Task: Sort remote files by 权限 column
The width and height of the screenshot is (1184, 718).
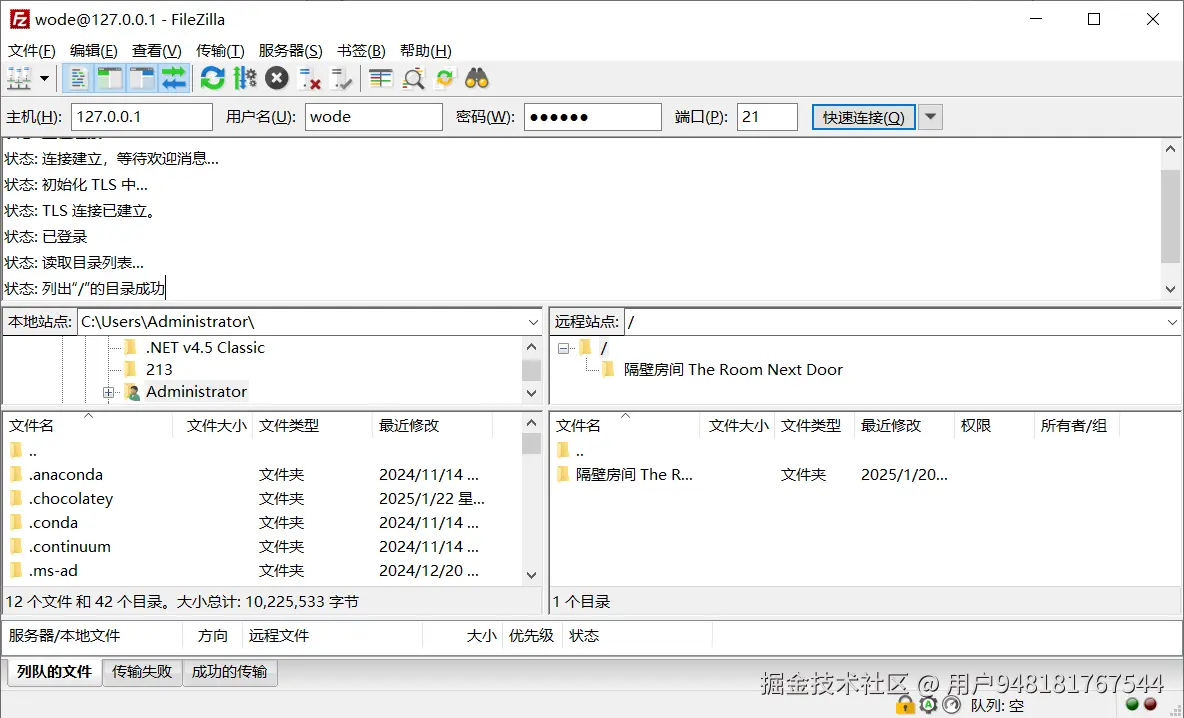Action: point(994,426)
